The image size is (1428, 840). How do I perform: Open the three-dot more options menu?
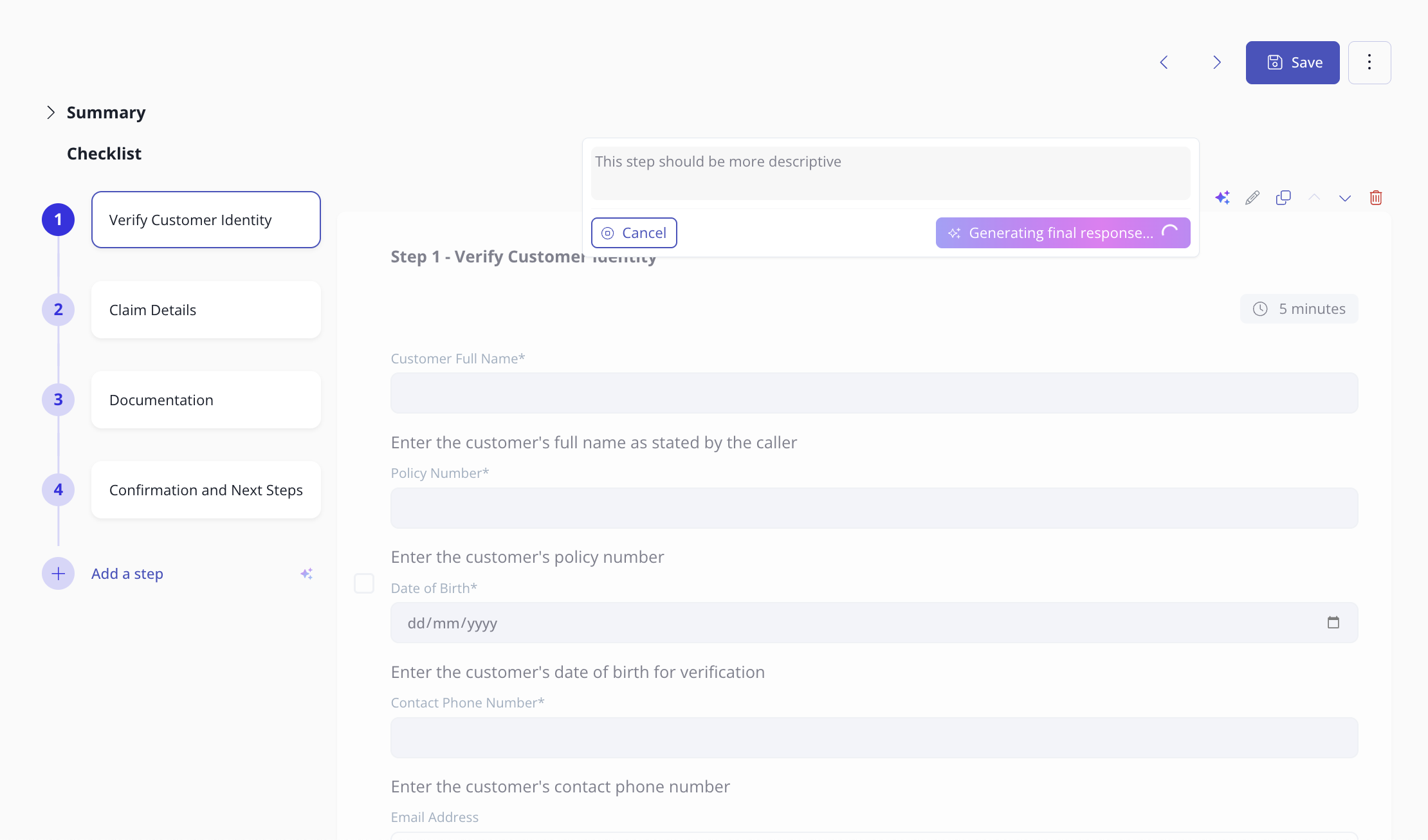pyautogui.click(x=1369, y=62)
